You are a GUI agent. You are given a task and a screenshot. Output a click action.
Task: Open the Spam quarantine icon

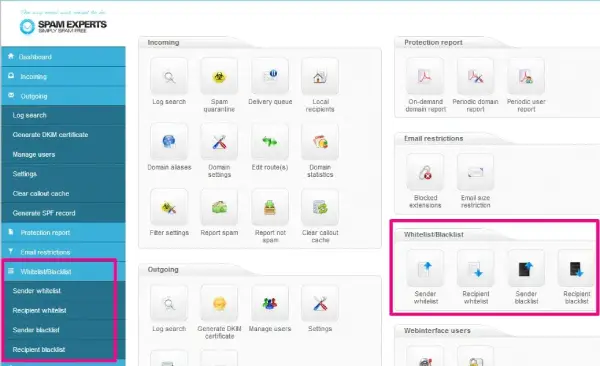(x=219, y=76)
